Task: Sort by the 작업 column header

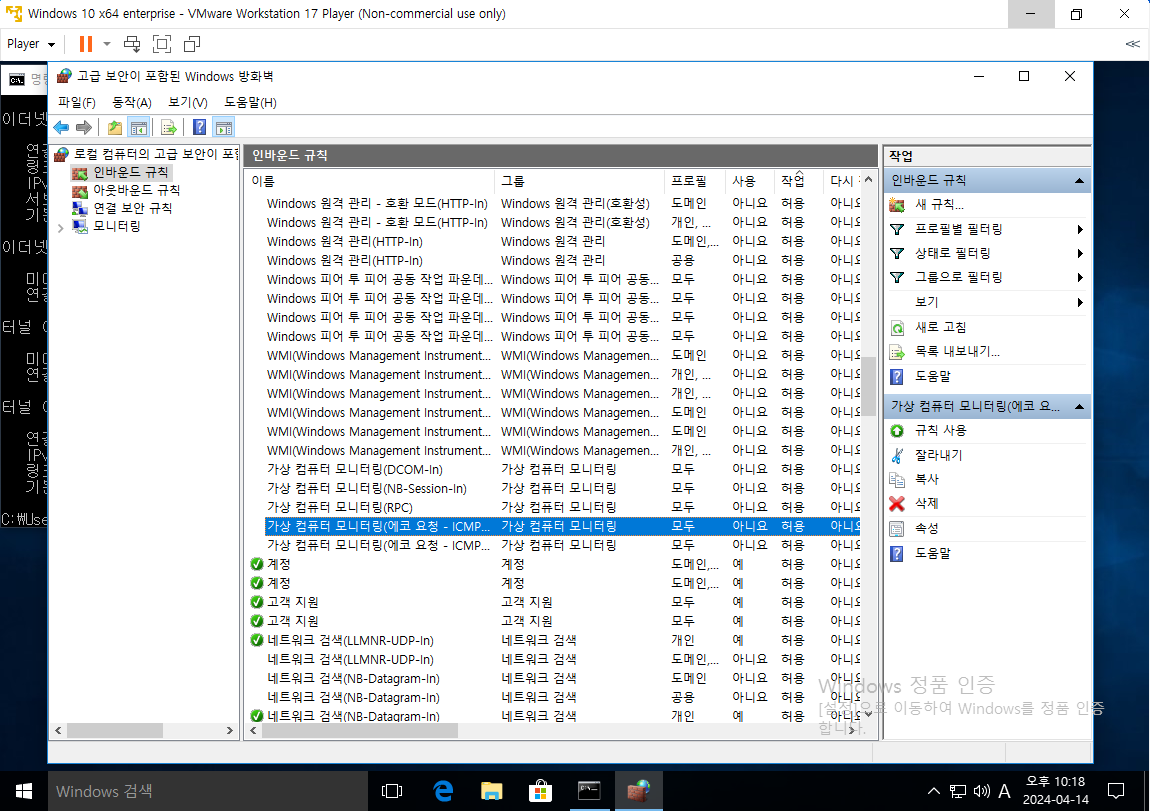Action: point(799,180)
